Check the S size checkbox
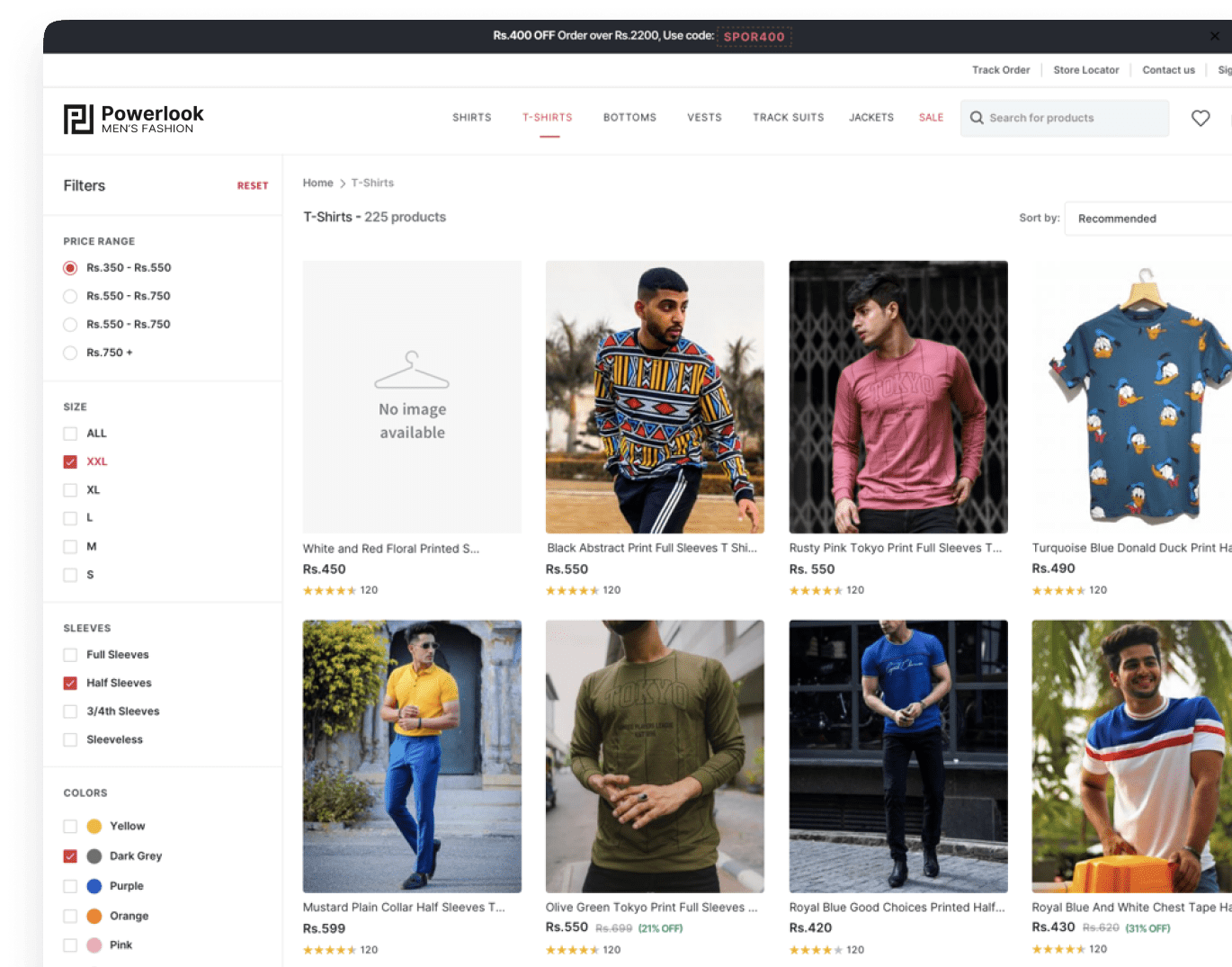 tap(70, 575)
